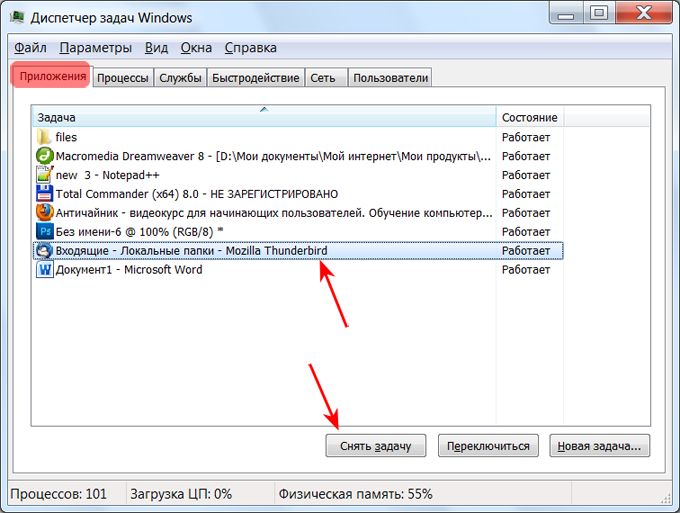Select the Firefox icon in task list

coord(44,213)
